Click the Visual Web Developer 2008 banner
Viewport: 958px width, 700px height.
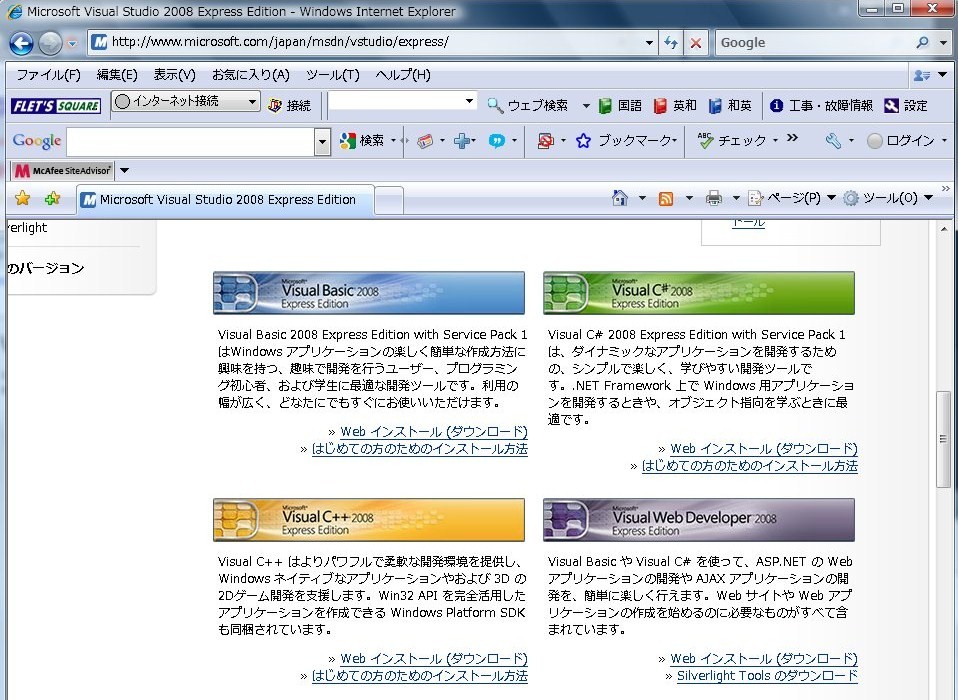698,520
